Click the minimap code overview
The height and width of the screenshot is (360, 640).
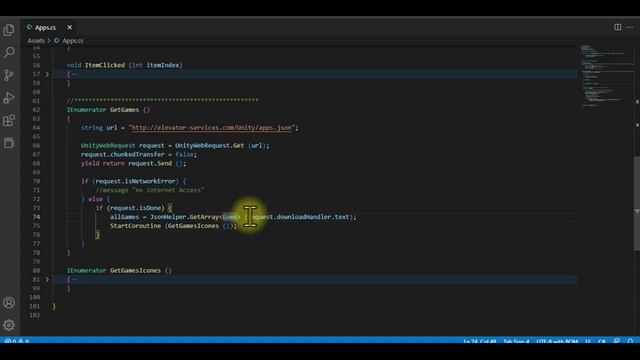(x=607, y=76)
